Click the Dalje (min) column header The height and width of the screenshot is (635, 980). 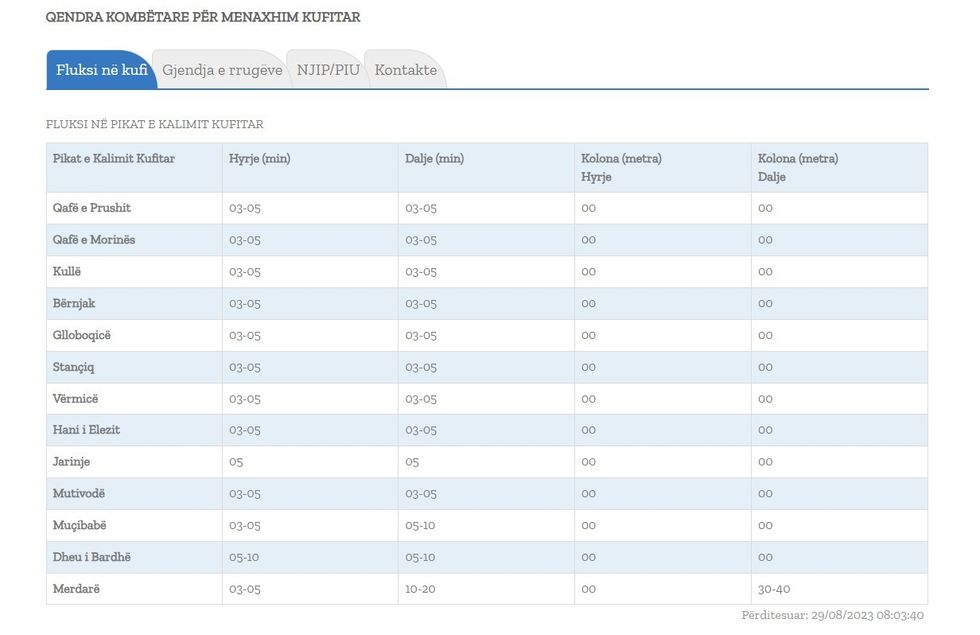(435, 159)
